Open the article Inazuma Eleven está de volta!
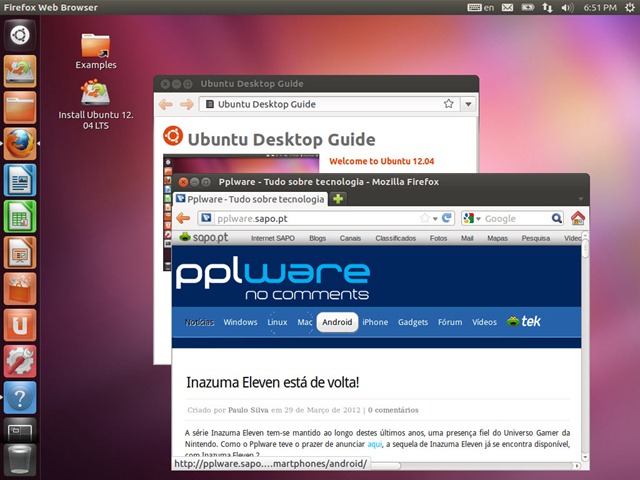The image size is (640, 480). pyautogui.click(x=273, y=382)
